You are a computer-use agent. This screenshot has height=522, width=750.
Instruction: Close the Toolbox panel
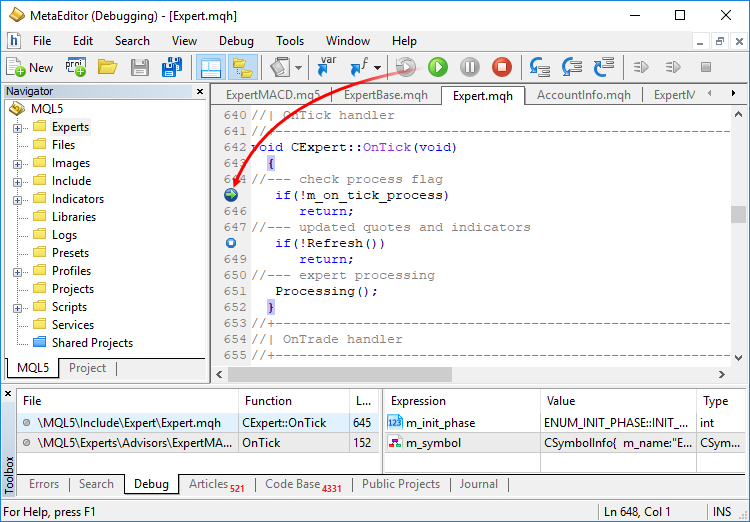click(8, 394)
